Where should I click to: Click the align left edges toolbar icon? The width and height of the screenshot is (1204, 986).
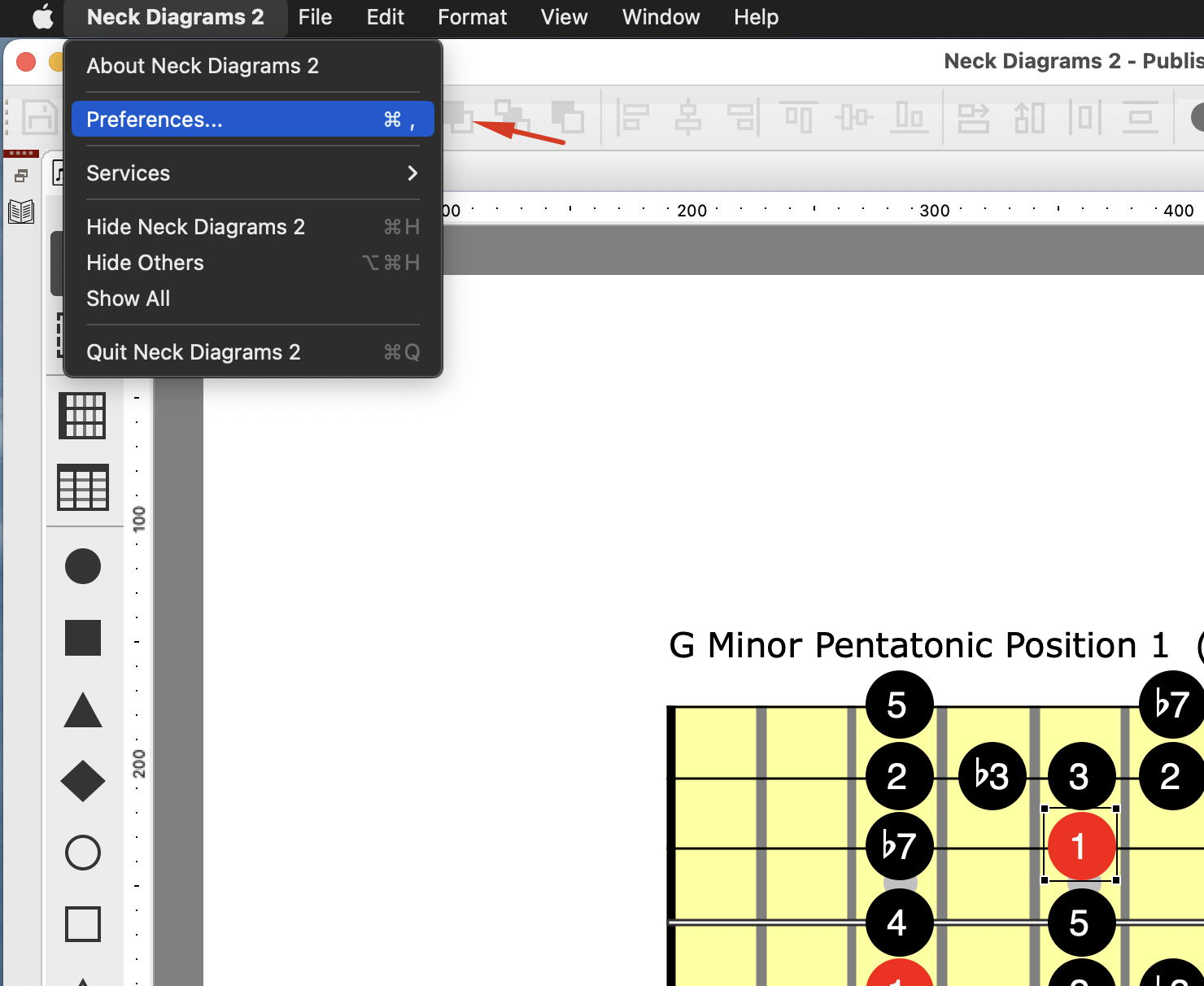[x=632, y=117]
